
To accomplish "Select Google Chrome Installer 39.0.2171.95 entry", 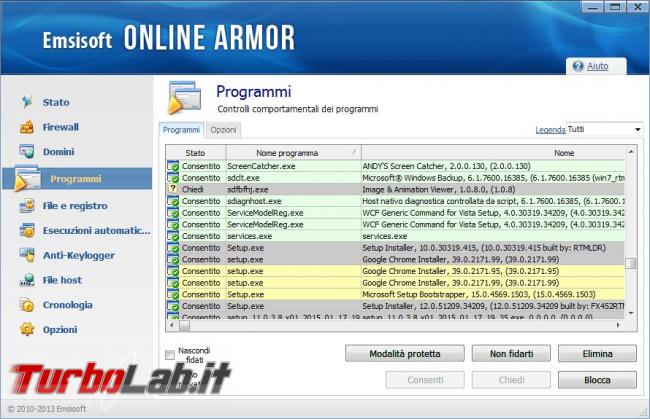I will 461,271.
